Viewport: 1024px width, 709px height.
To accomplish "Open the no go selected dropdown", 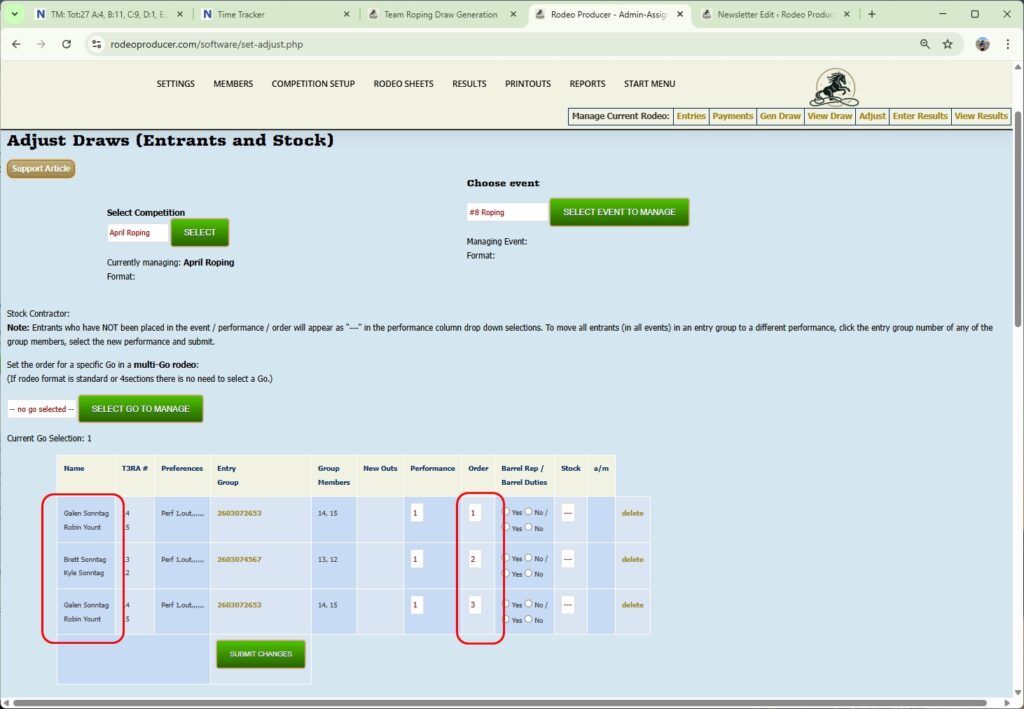I will pos(42,409).
